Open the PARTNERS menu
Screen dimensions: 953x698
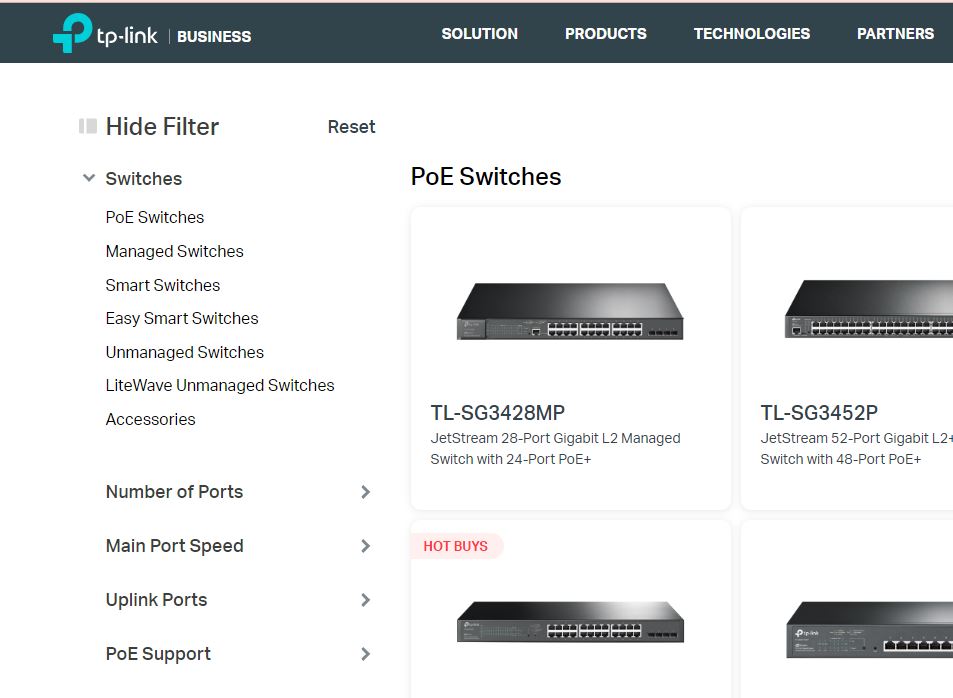click(895, 33)
